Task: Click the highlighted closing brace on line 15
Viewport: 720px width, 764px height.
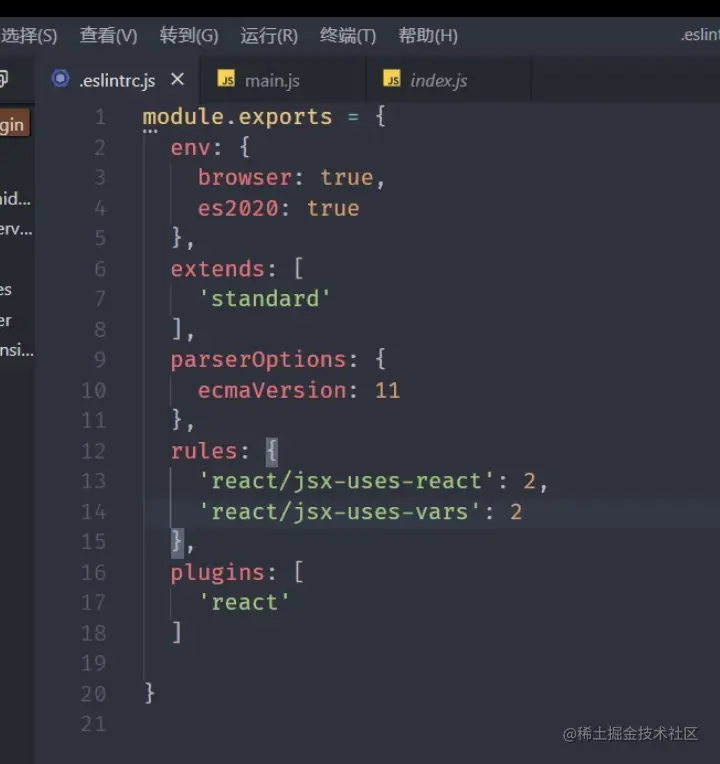Action: tap(177, 542)
